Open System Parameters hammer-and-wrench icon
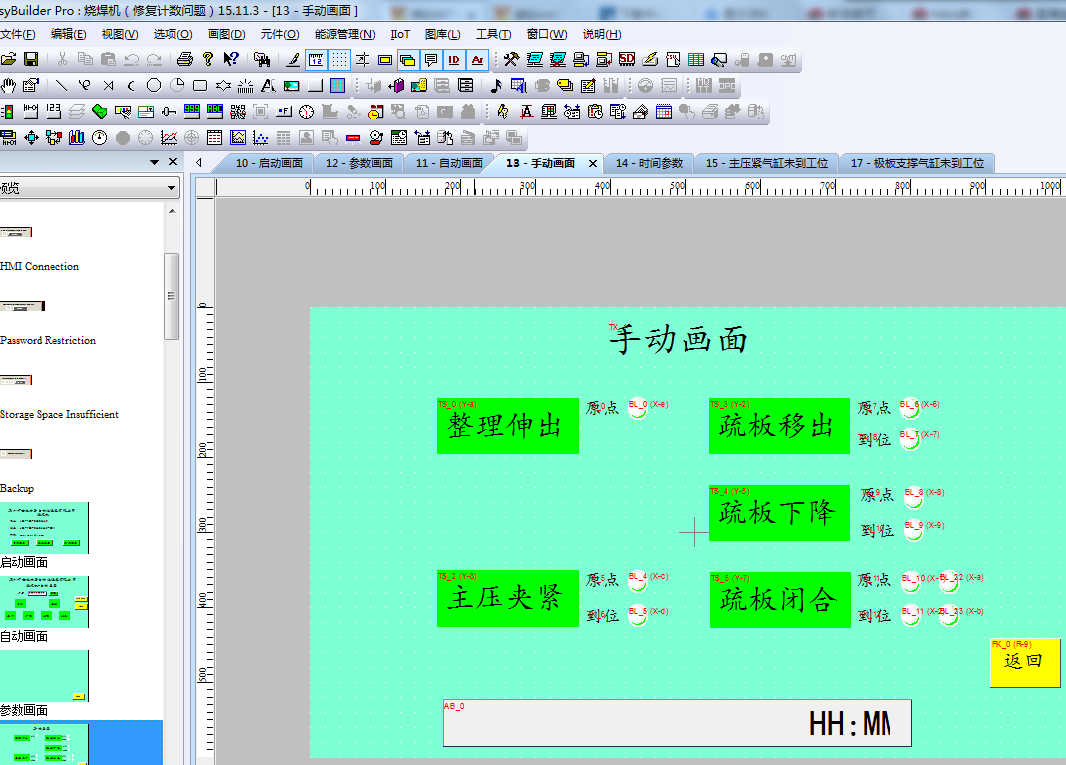 512,60
